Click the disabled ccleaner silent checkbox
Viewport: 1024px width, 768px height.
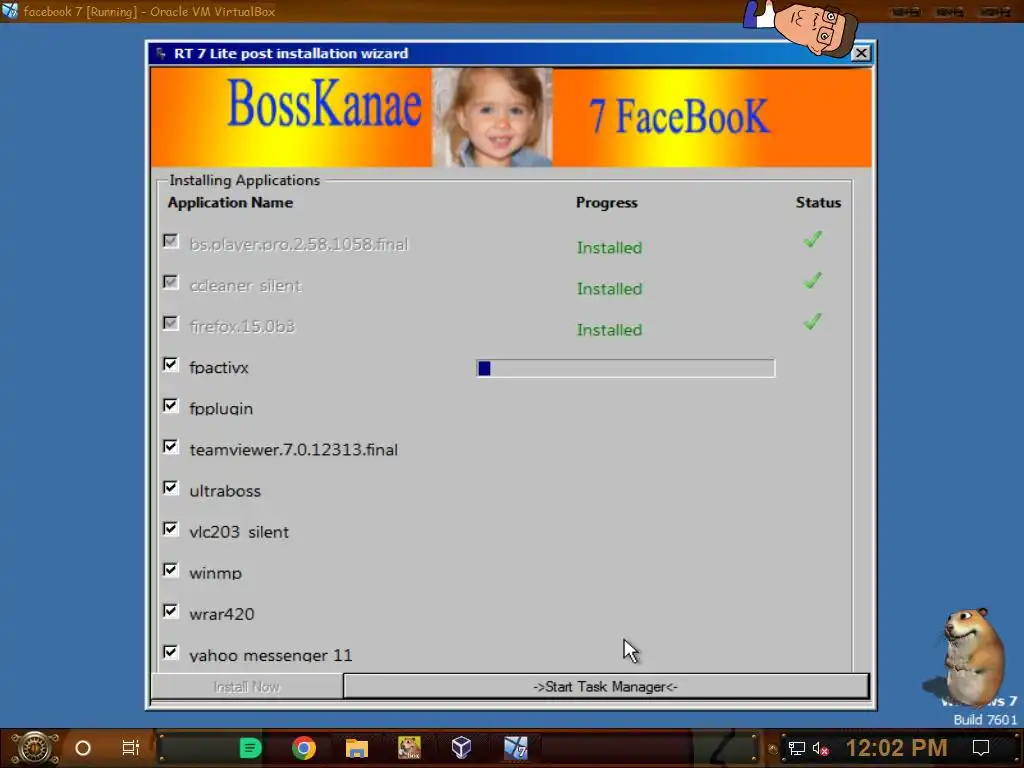point(170,282)
